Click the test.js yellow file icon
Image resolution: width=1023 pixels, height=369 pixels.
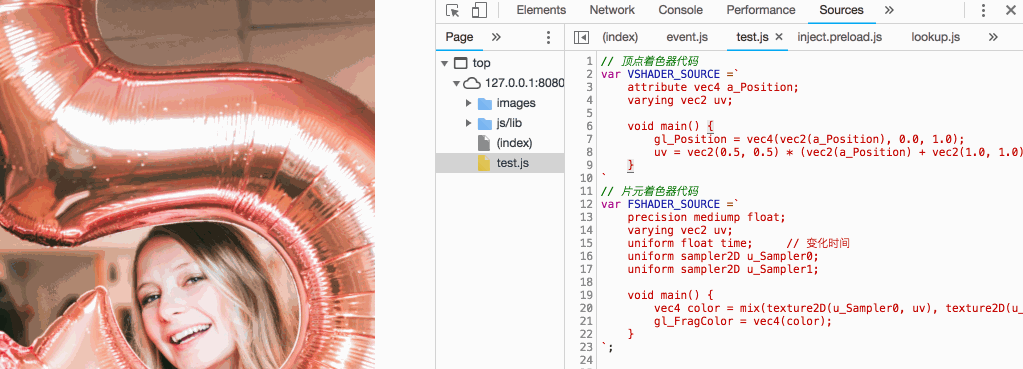pyautogui.click(x=483, y=163)
